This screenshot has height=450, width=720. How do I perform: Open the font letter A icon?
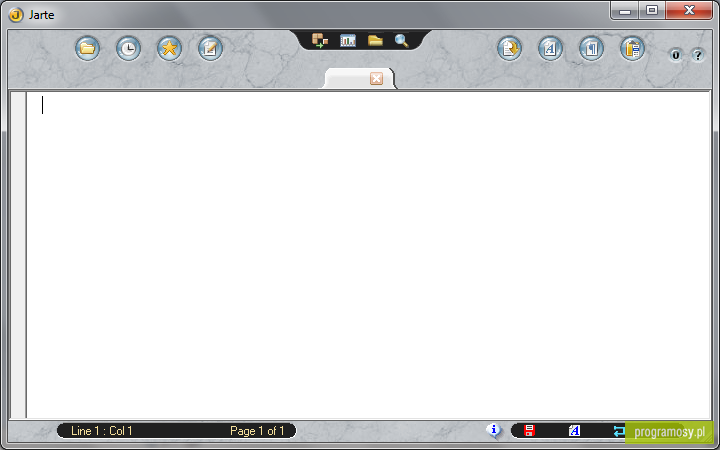[550, 48]
